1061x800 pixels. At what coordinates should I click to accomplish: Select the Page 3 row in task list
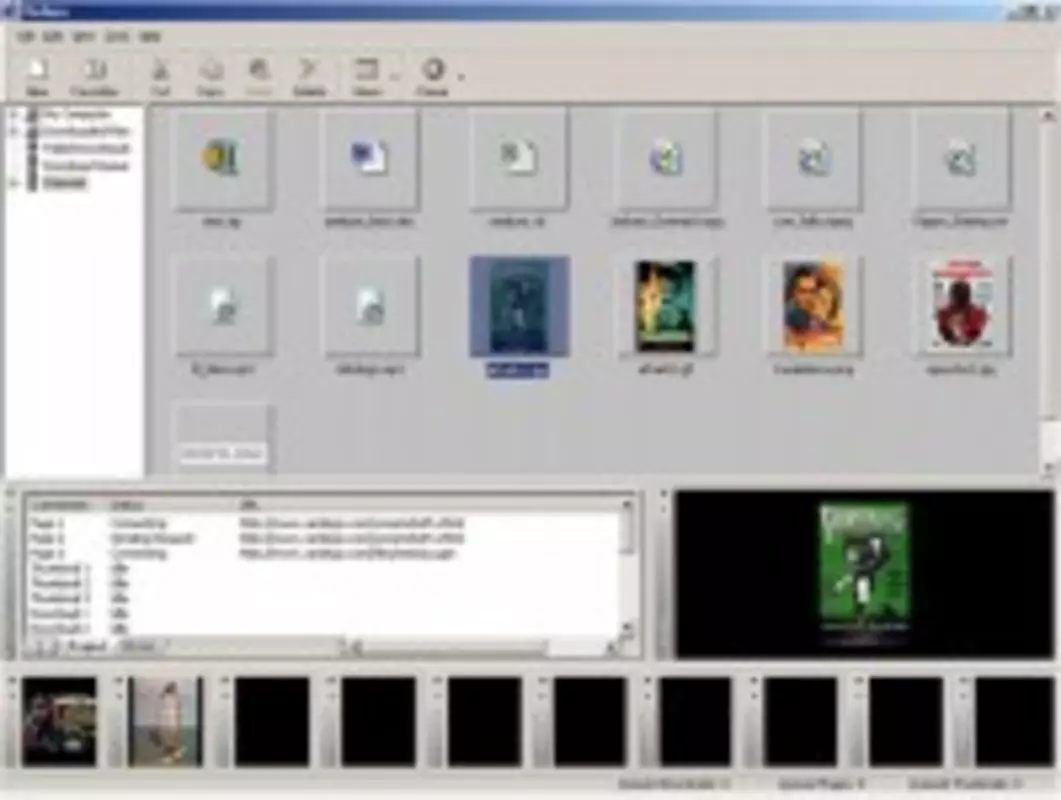(322, 553)
